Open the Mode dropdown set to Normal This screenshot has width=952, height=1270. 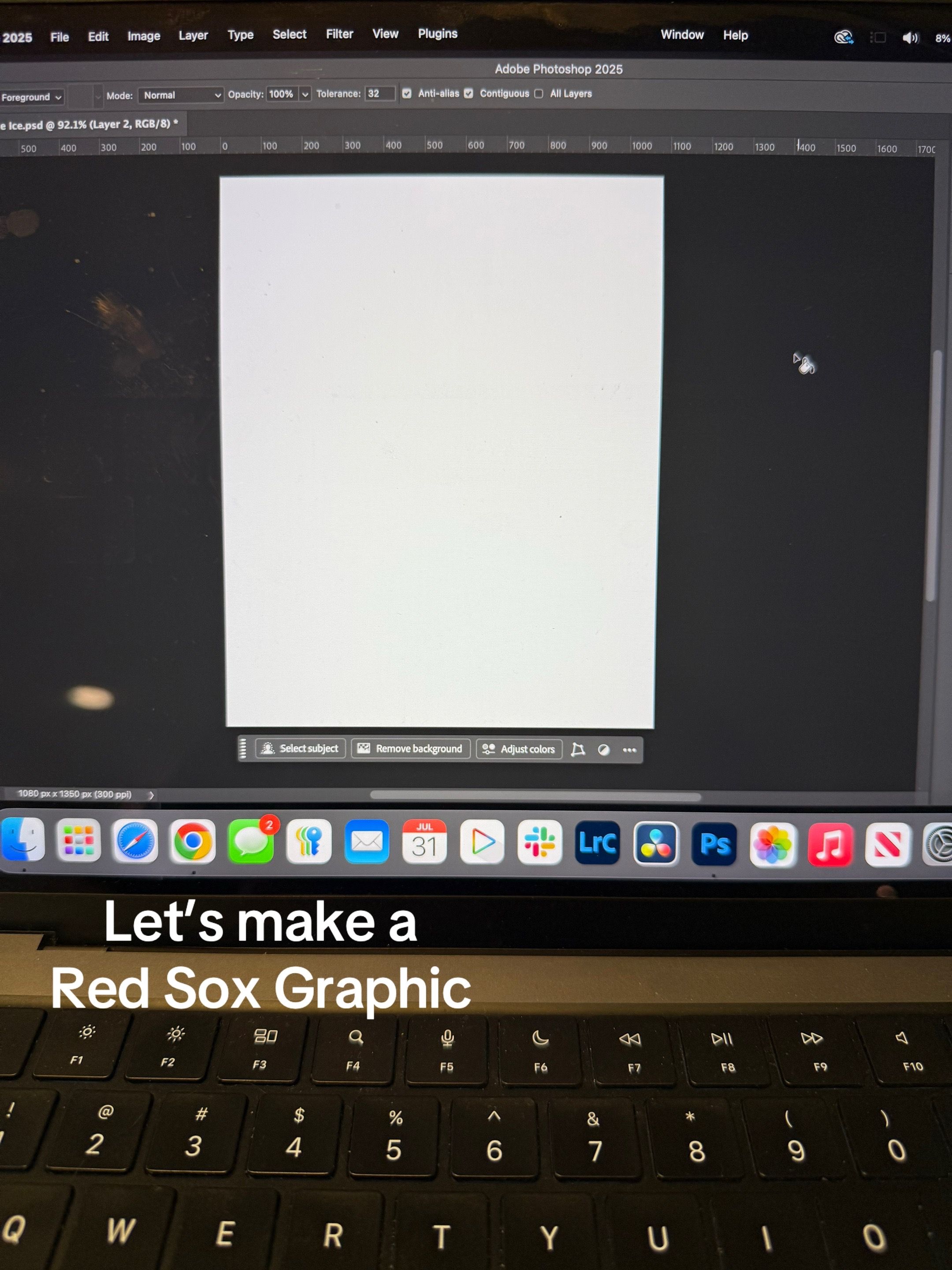pos(181,95)
